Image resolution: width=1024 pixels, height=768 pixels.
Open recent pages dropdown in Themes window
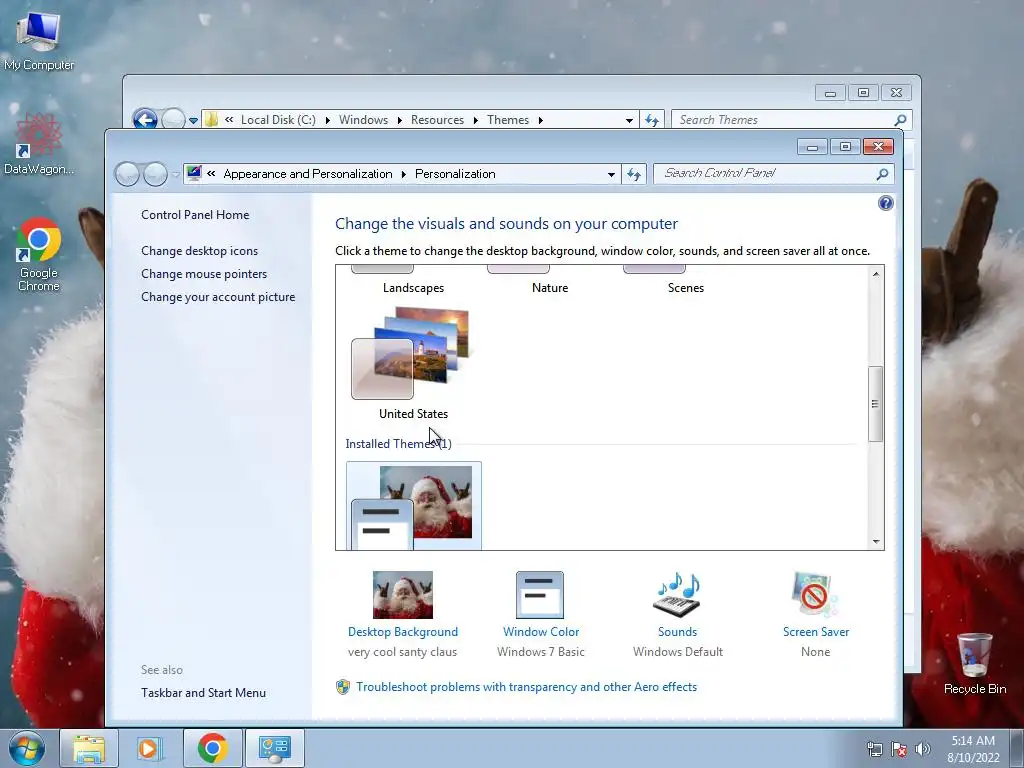click(193, 121)
